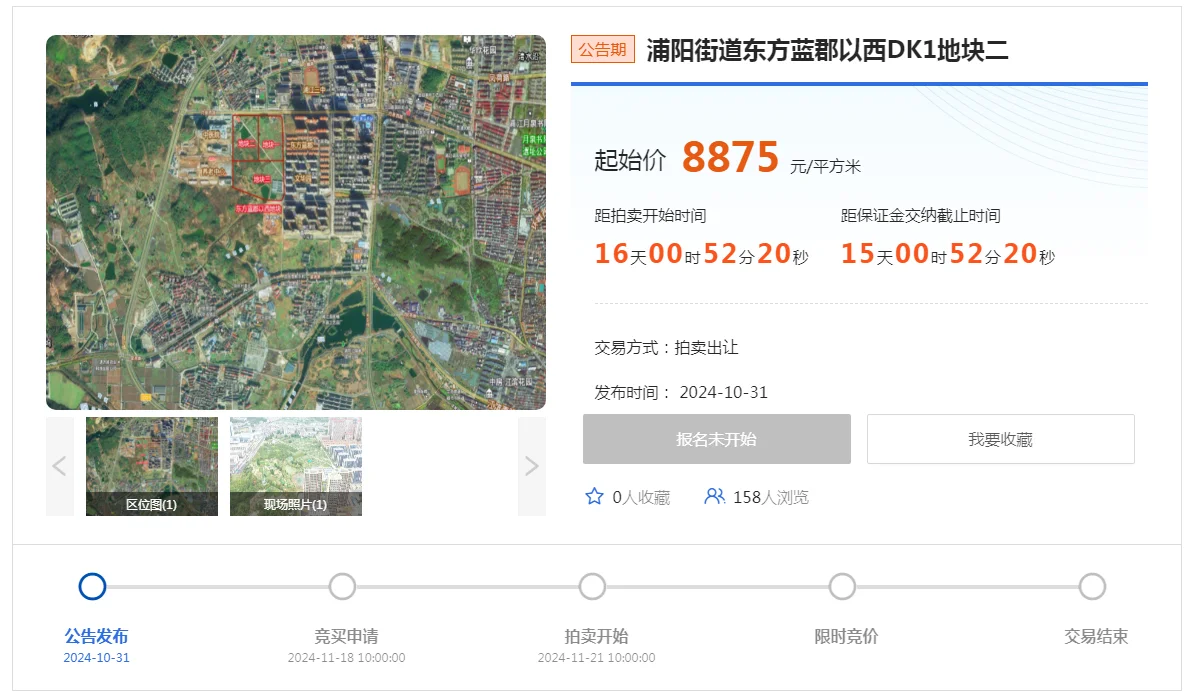
Task: Click the 起始价 label
Action: click(629, 160)
